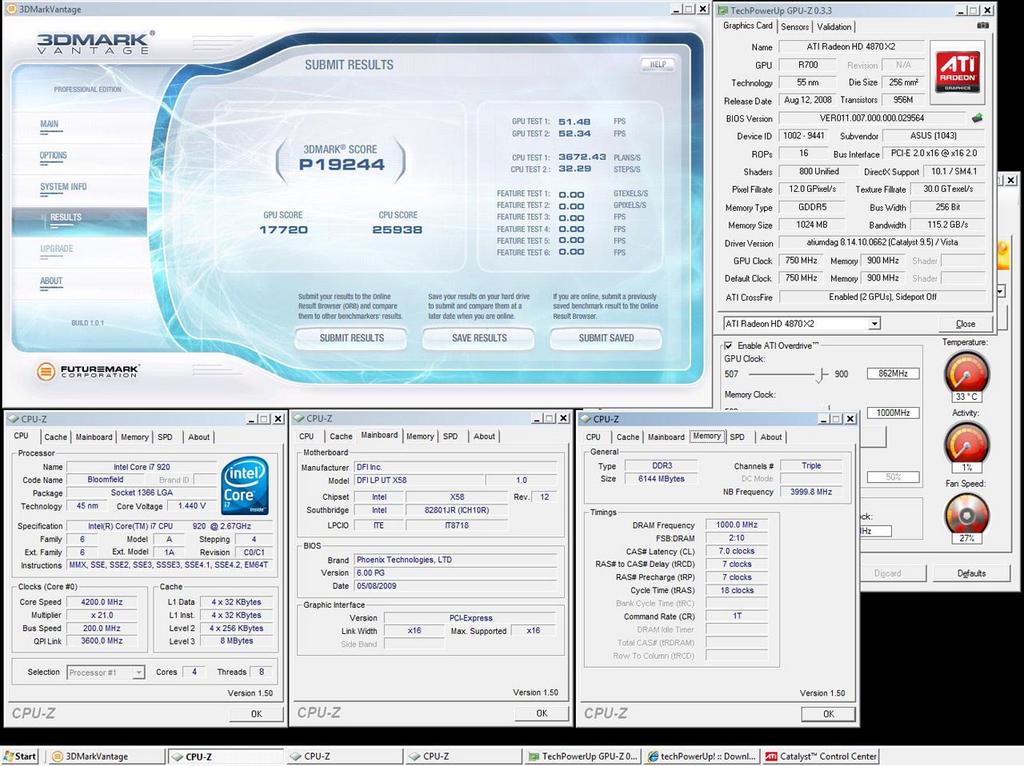Click the 3DMarkVantage title bar icon
This screenshot has width=1024, height=766.
pos(10,9)
